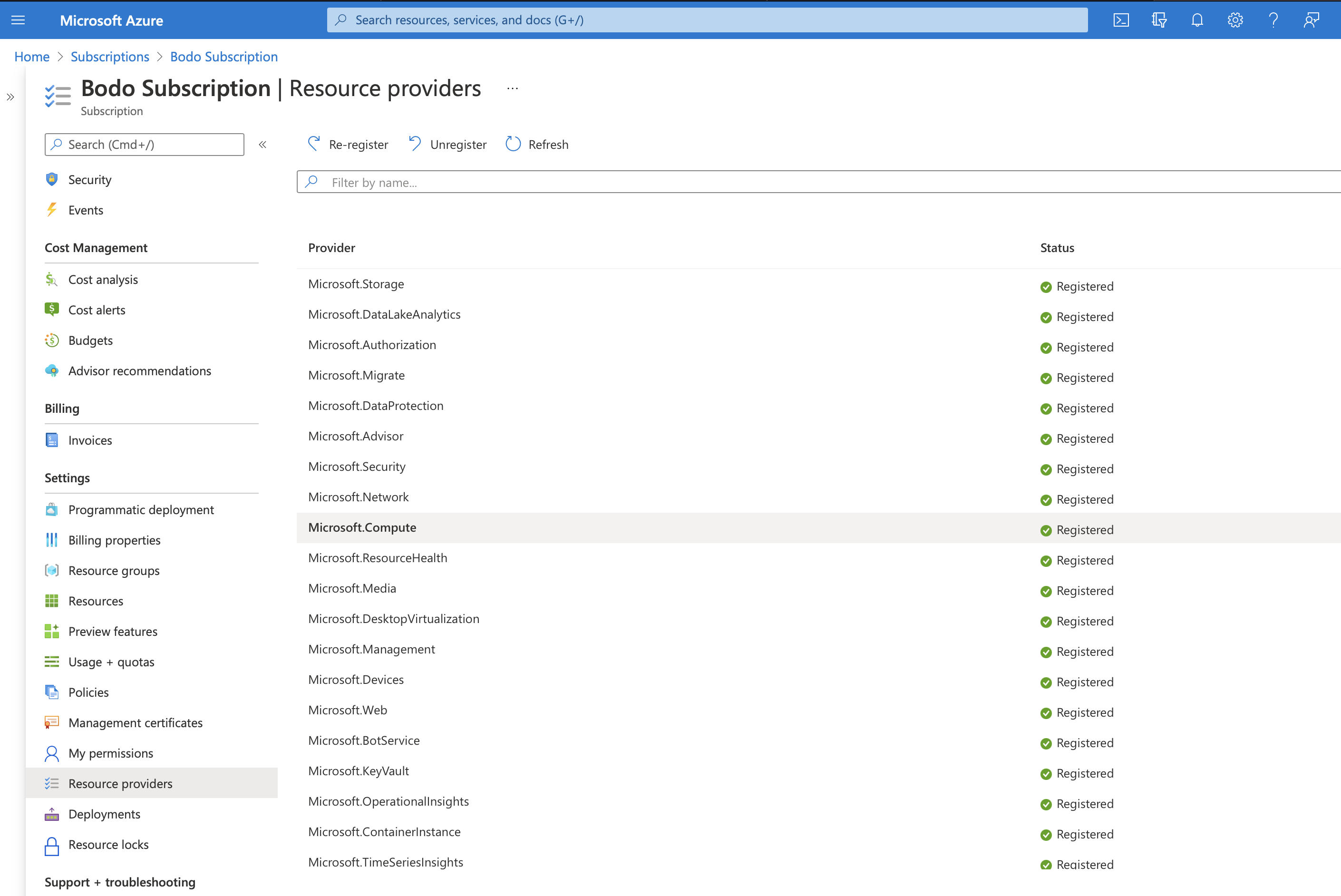Expand the collapsed navigation arrow on far left

pyautogui.click(x=10, y=97)
